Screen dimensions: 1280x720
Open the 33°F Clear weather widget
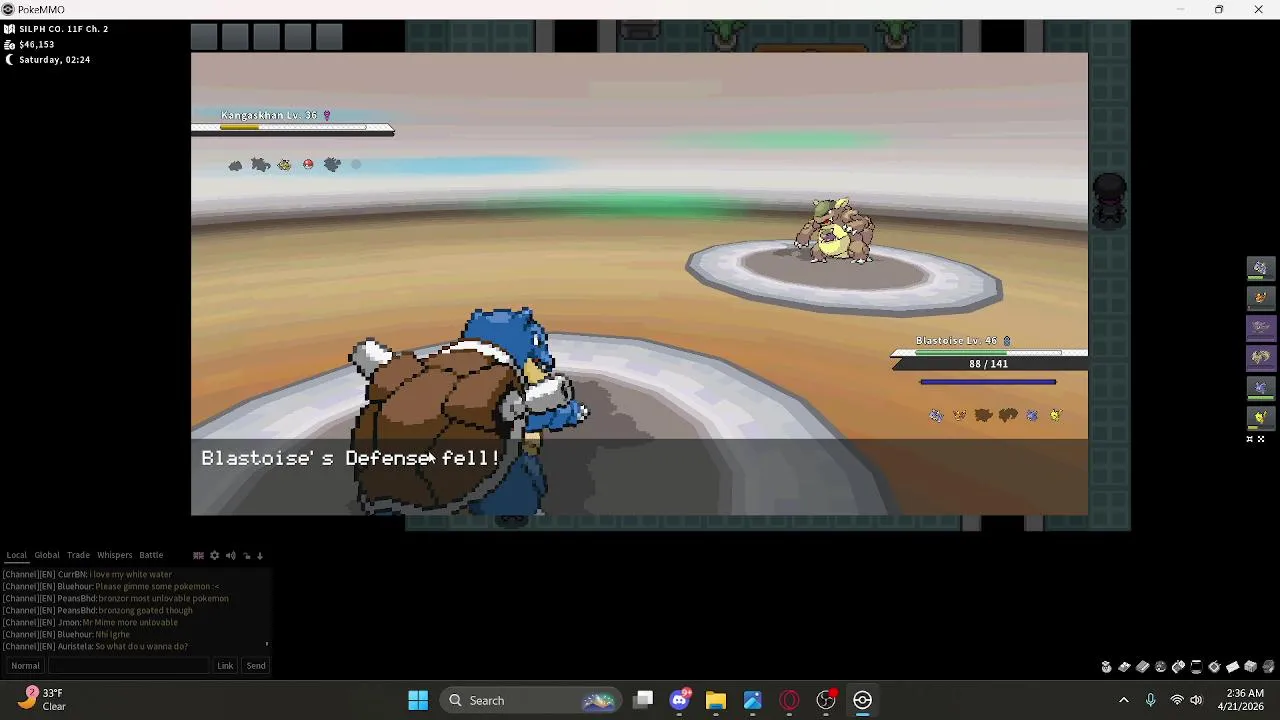[x=44, y=700]
